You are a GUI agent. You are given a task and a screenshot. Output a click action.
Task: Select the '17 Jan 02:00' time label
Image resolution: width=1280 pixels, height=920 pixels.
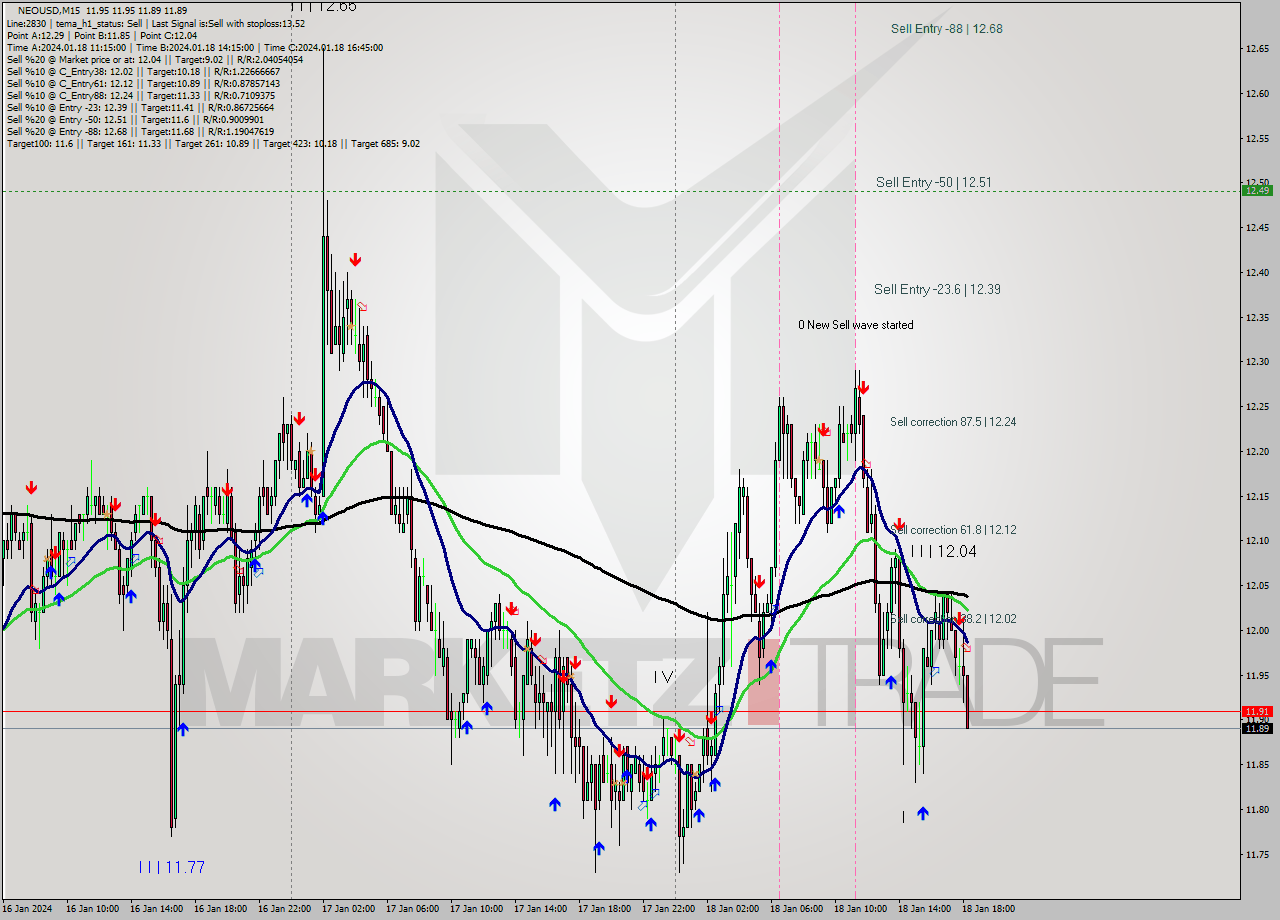point(348,909)
